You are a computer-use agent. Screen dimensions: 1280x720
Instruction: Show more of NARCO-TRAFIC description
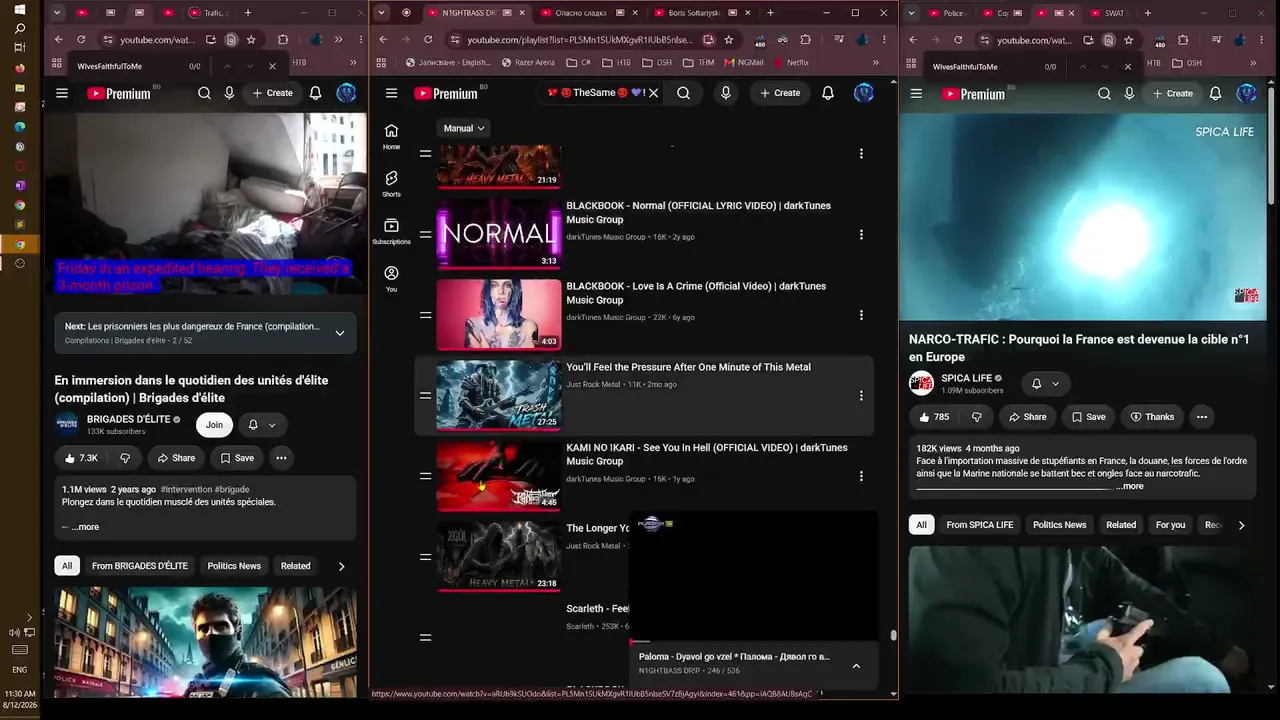click(x=1130, y=486)
